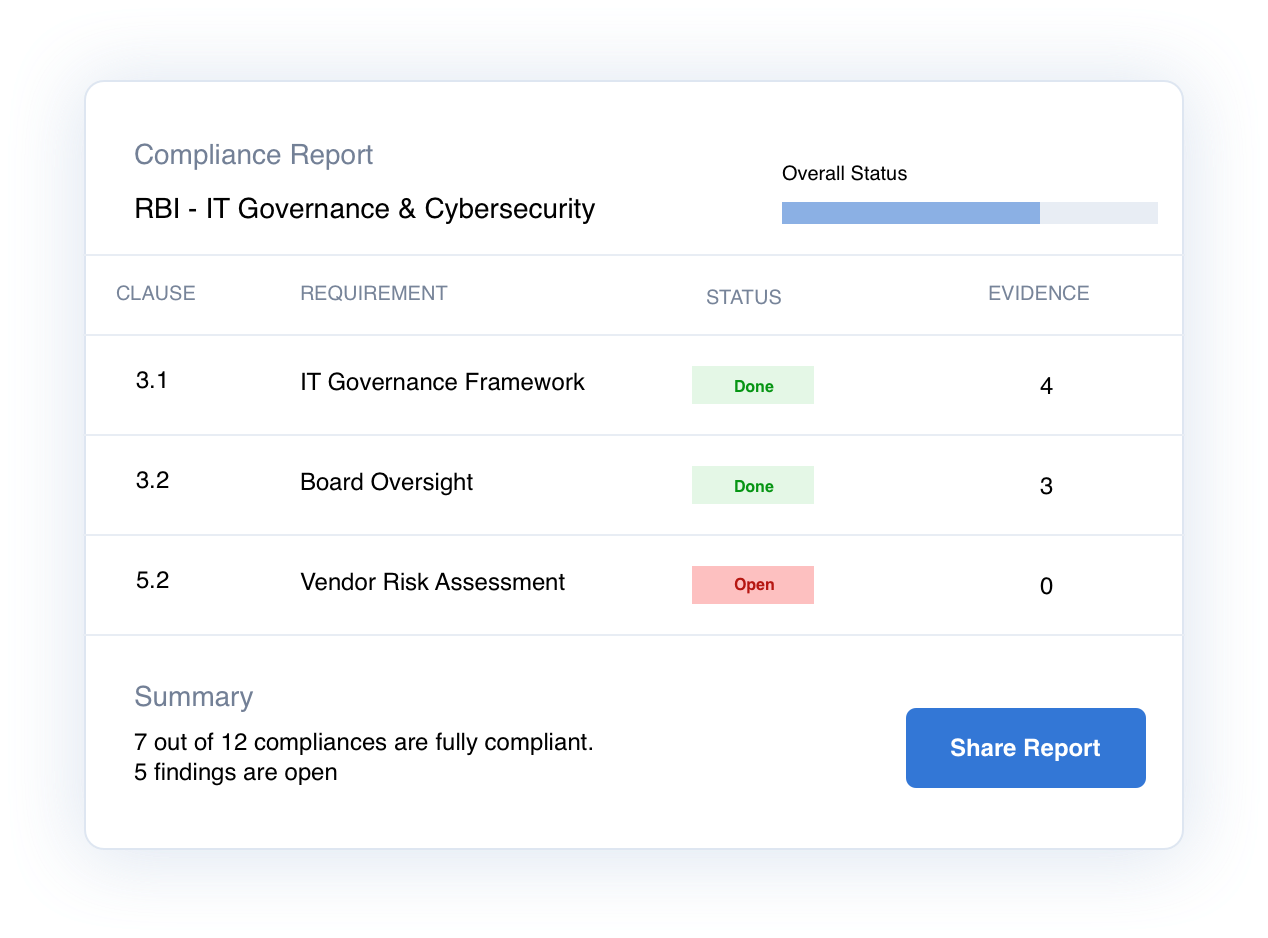The height and width of the screenshot is (938, 1268).
Task: Select clause 5.2 in the table
Action: tap(152, 580)
